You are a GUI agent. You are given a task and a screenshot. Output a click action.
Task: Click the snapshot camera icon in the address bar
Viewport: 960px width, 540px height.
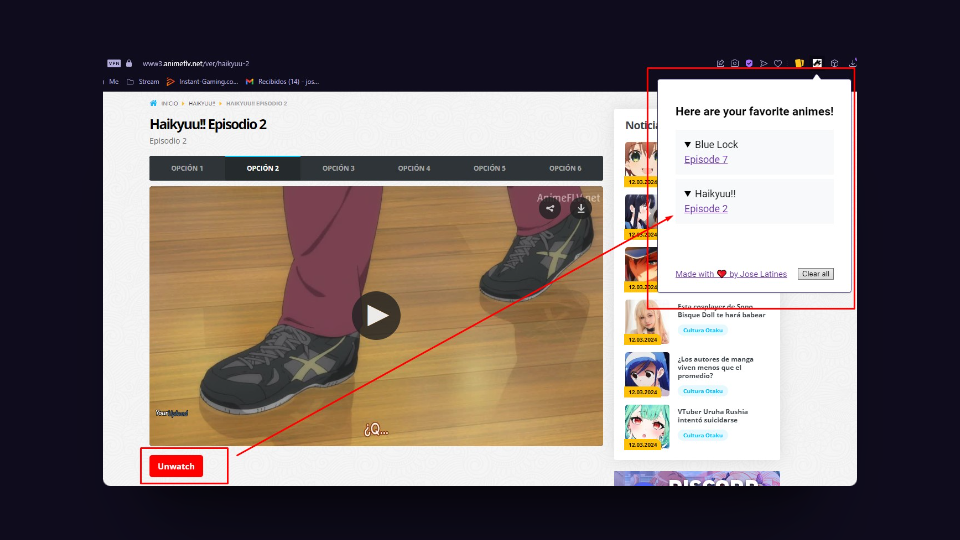click(735, 63)
